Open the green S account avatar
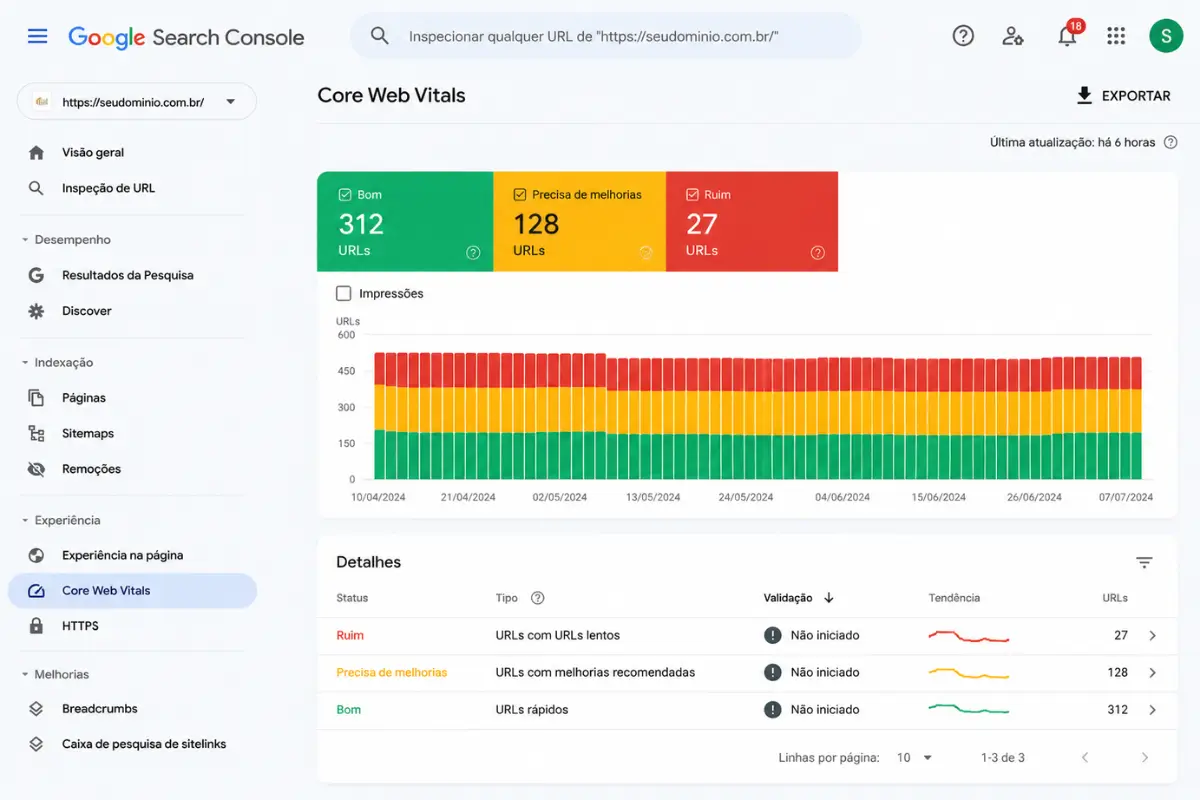The height and width of the screenshot is (800, 1200). point(1166,36)
